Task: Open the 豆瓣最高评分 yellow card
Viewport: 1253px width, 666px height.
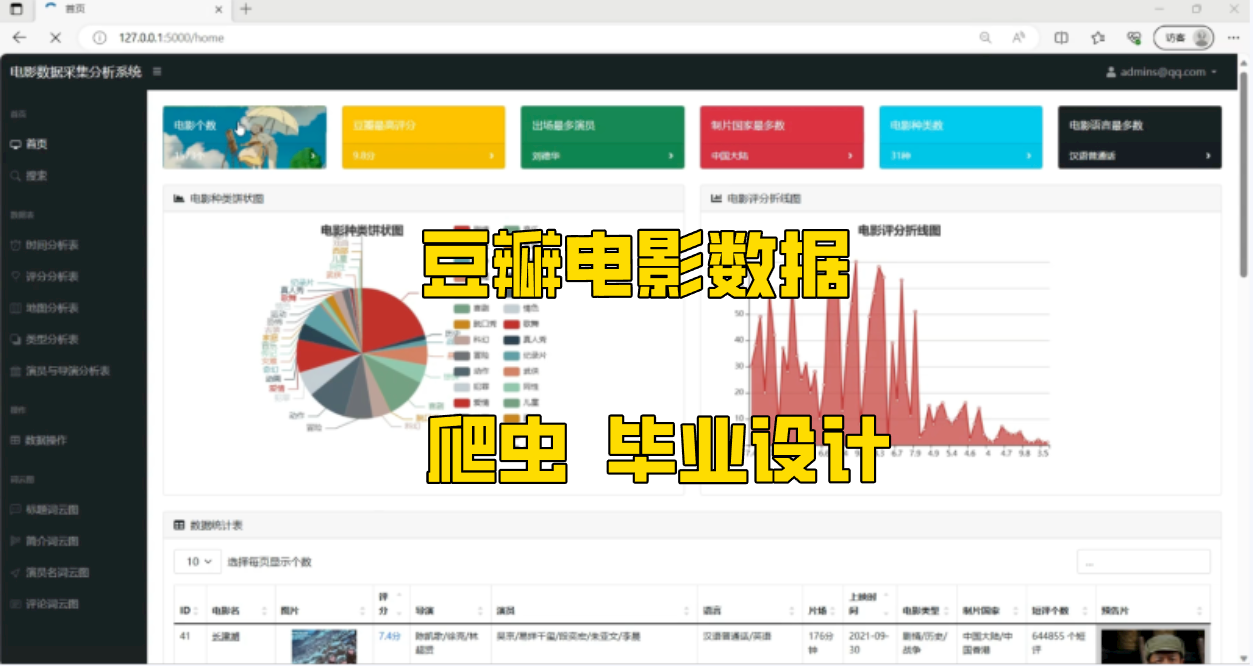Action: pos(423,137)
